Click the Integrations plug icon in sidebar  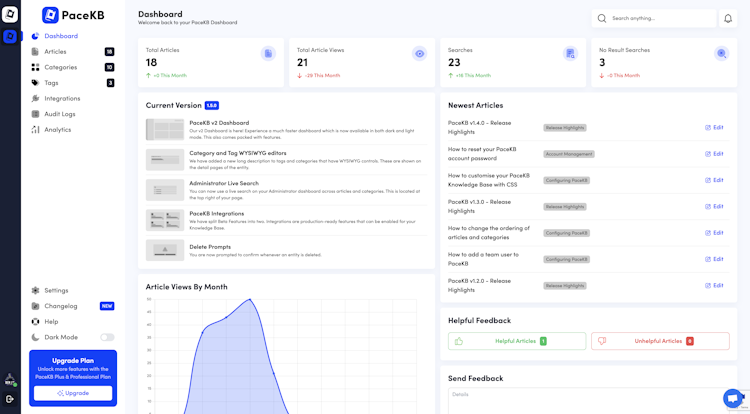click(x=35, y=98)
